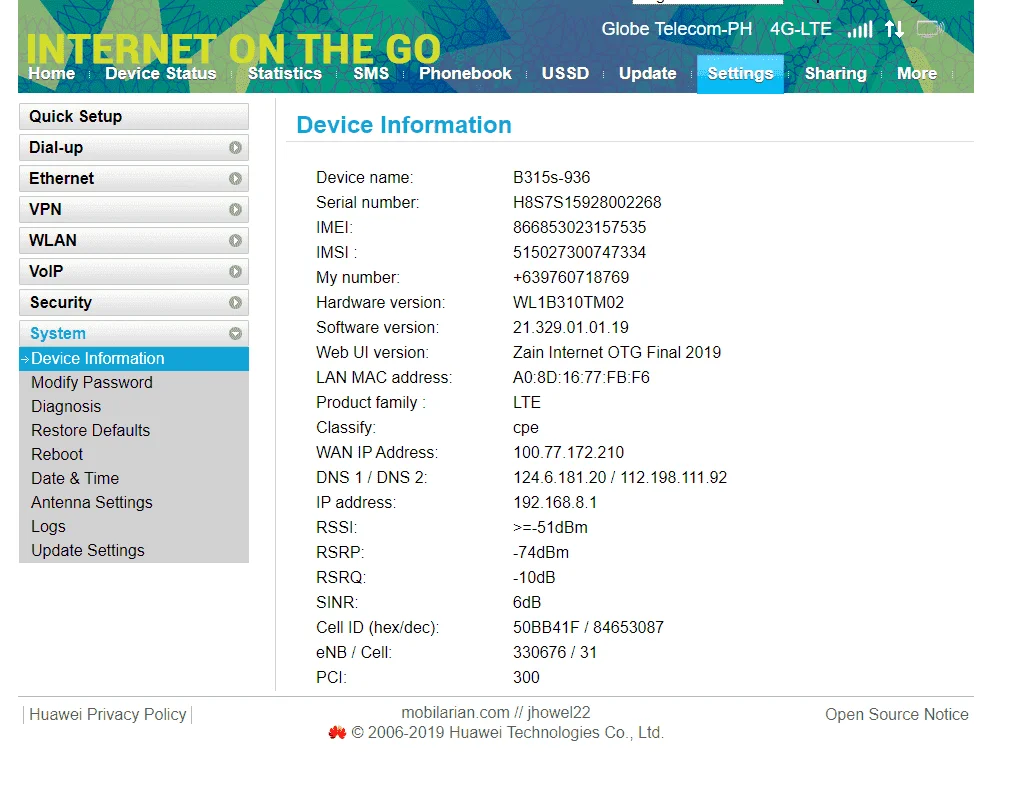The height and width of the screenshot is (805, 1035).
Task: Open the Home tab
Action: click(x=51, y=73)
